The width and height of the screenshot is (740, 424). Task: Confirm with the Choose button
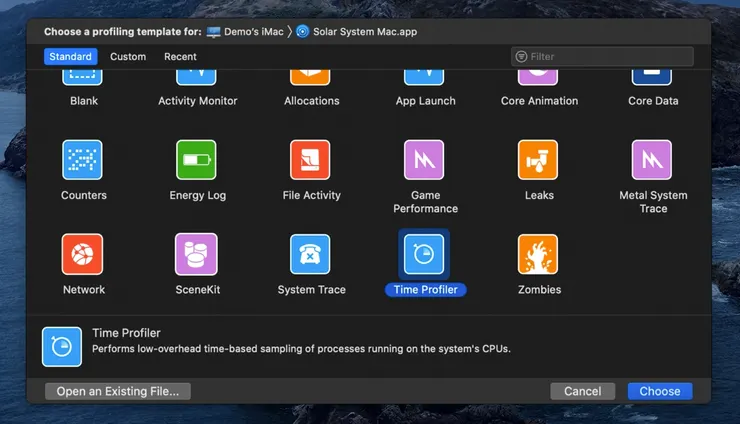tap(660, 391)
